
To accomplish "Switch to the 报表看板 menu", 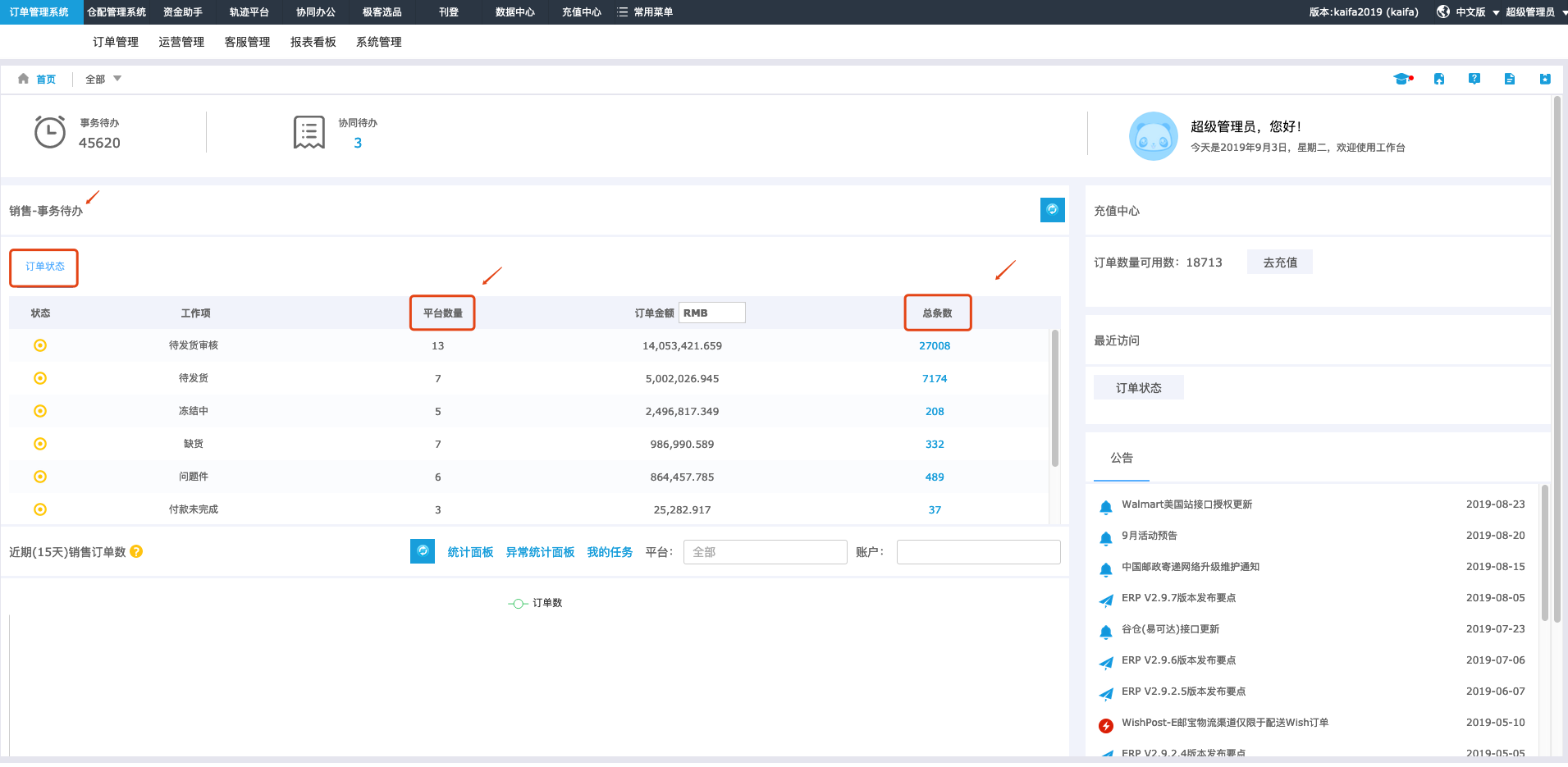I will click(x=313, y=41).
